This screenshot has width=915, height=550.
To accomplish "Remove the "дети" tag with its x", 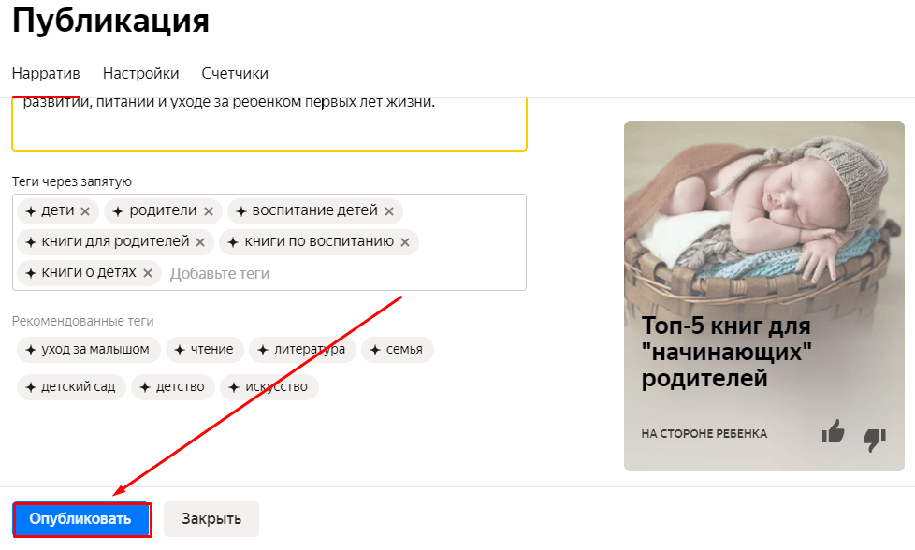I will point(85,211).
